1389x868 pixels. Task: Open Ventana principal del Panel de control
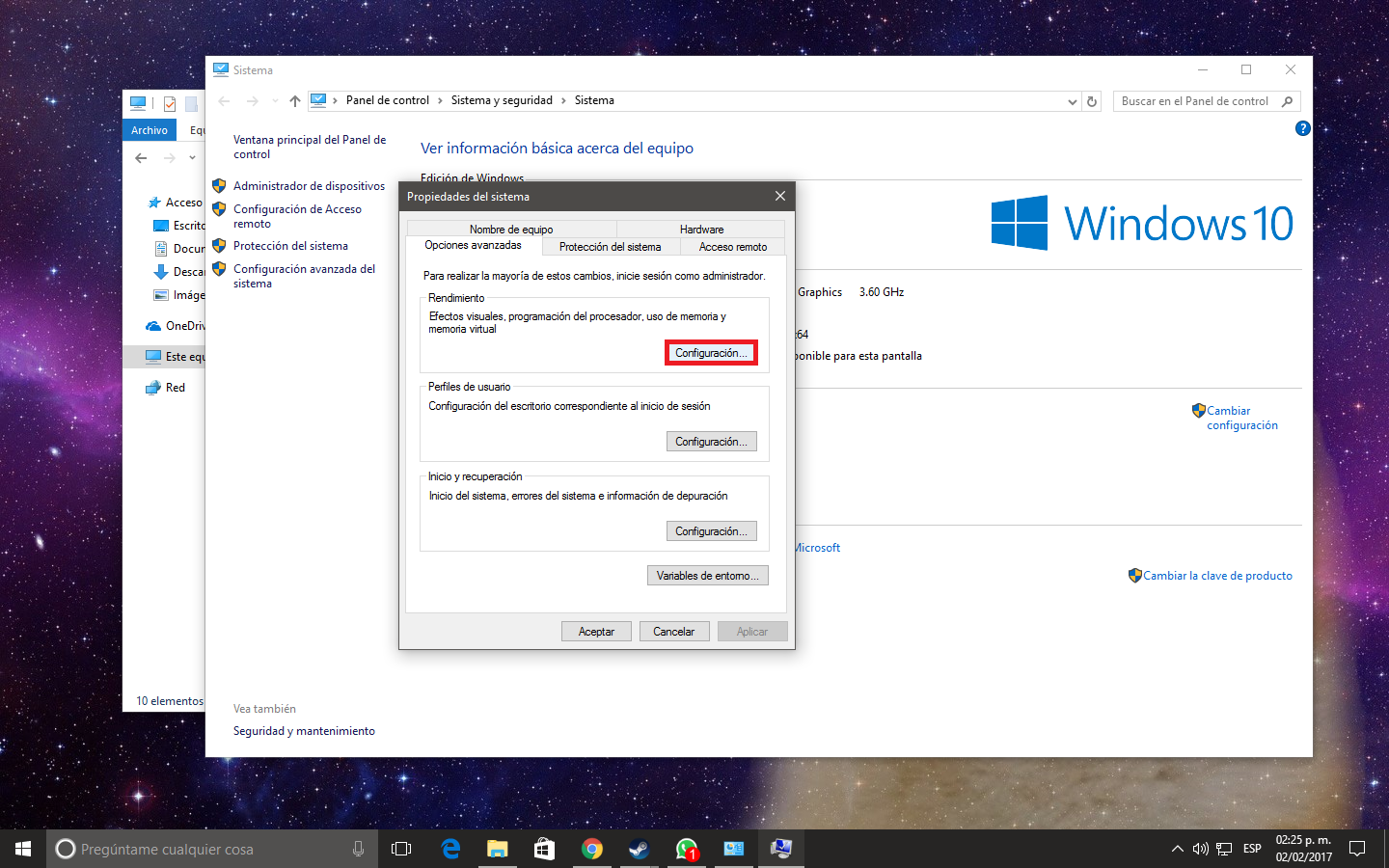(x=310, y=147)
